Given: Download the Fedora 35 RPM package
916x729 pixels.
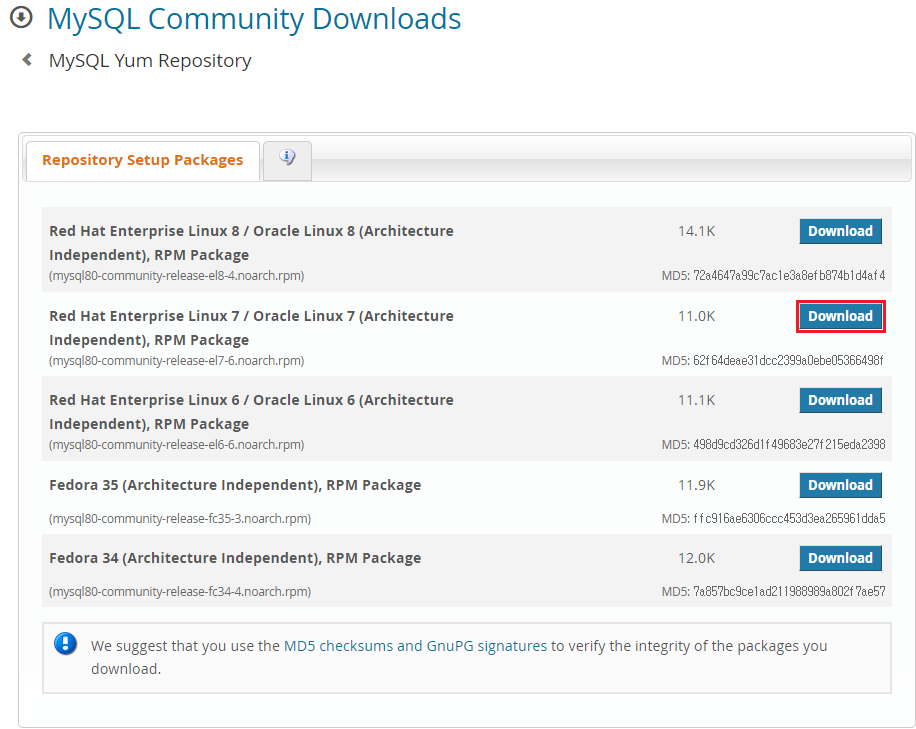Looking at the screenshot, I should click(840, 485).
